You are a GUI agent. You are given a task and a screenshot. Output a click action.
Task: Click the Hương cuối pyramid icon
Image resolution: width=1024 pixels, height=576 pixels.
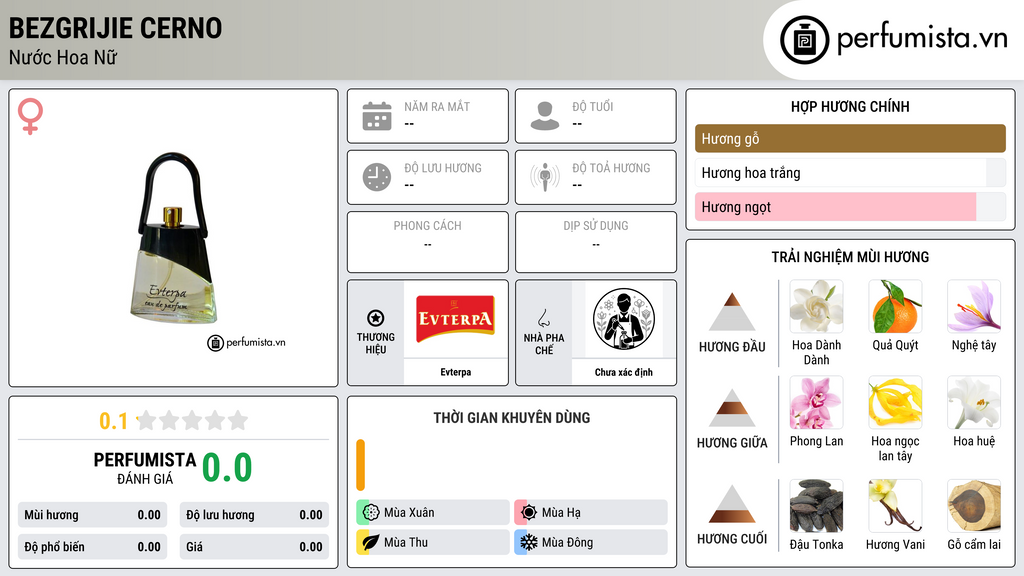(x=732, y=504)
